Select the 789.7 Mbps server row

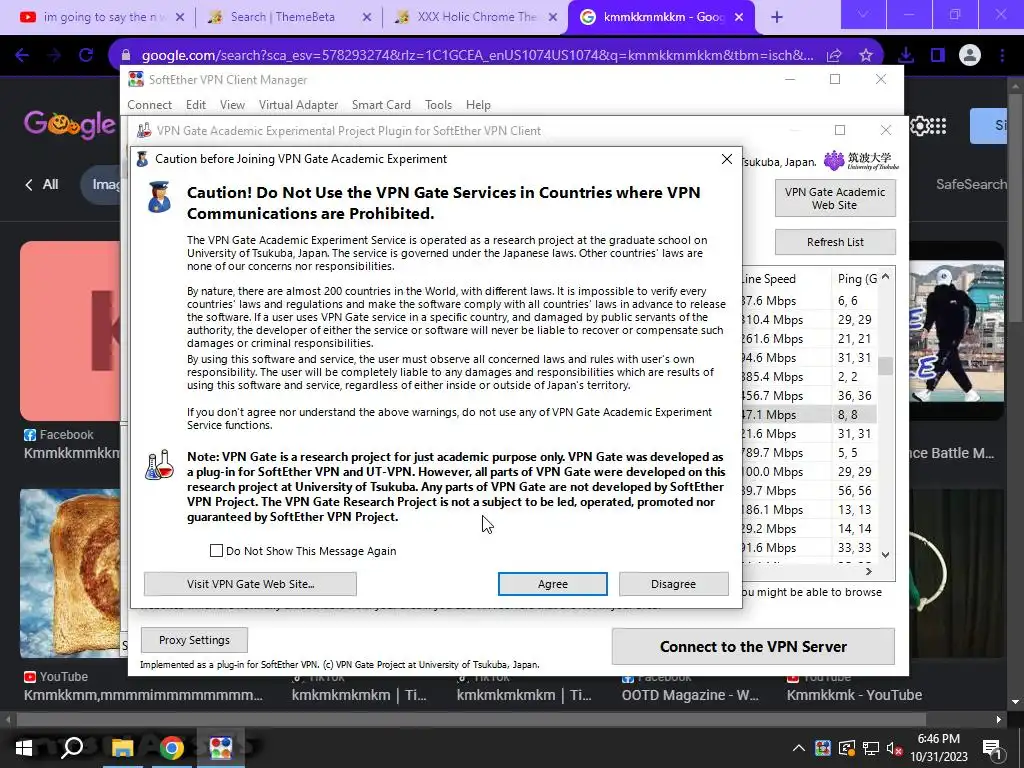pos(808,453)
